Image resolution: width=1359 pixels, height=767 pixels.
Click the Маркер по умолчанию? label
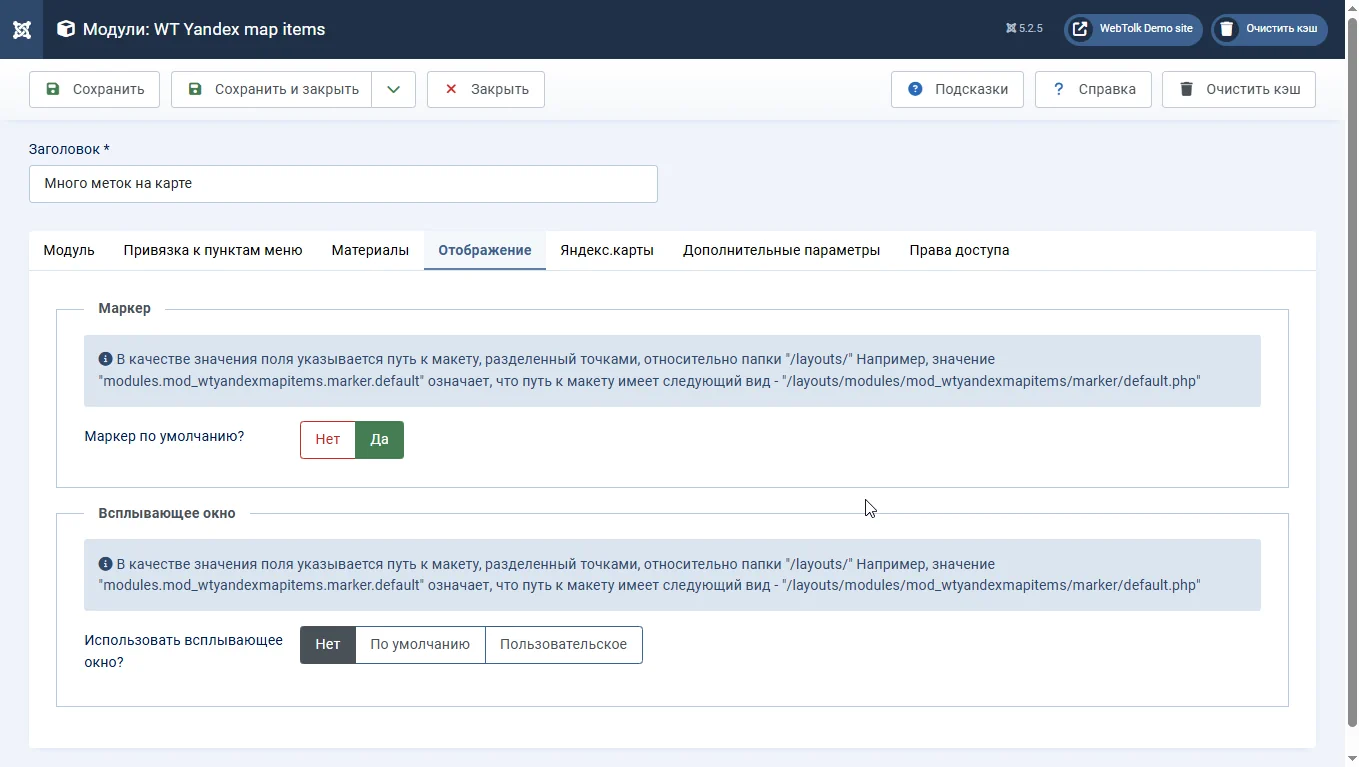pos(165,436)
